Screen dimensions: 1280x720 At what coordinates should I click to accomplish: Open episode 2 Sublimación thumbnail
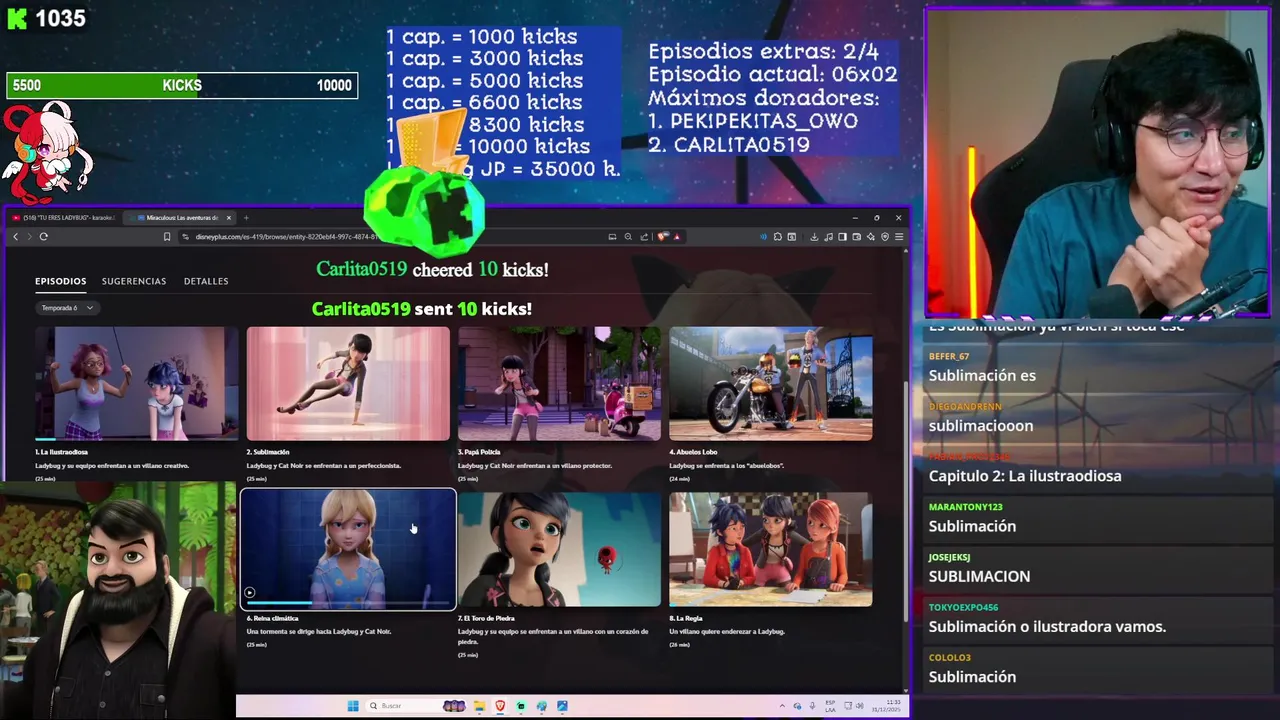pyautogui.click(x=348, y=383)
